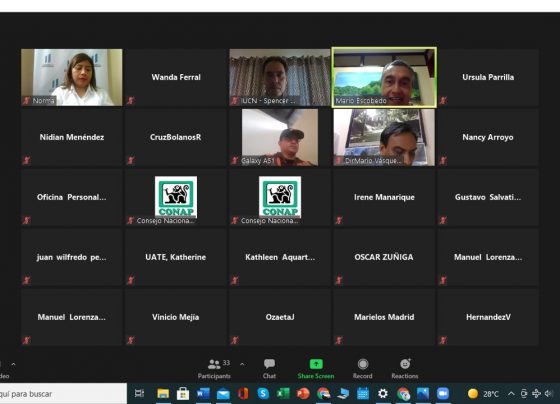Expand the arrow next to Participants

(x=242, y=364)
